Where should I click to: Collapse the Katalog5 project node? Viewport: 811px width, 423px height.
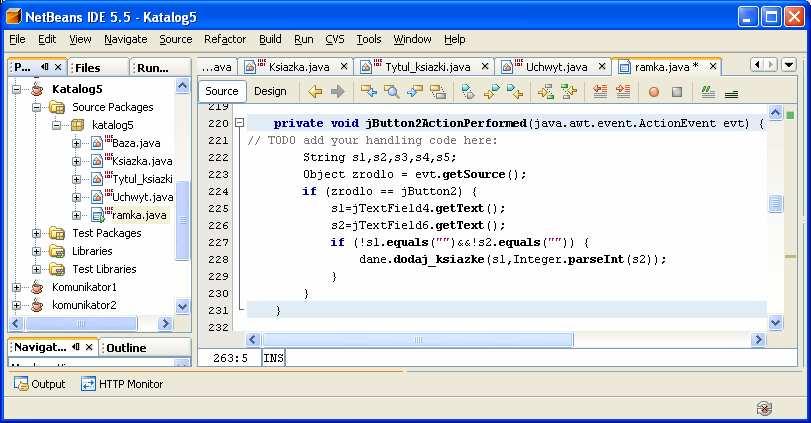17,89
